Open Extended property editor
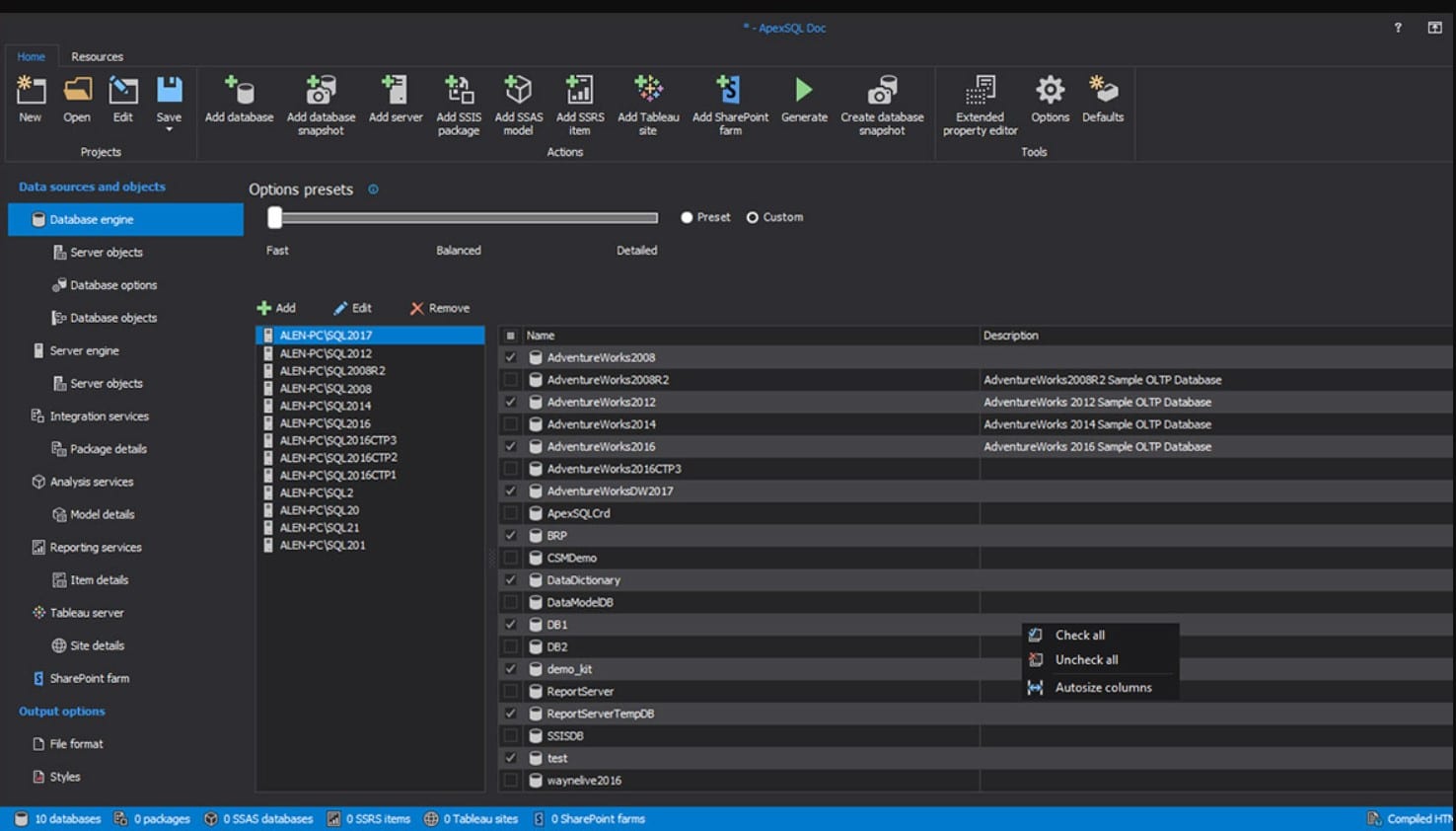The height and width of the screenshot is (831, 1456). tap(980, 105)
